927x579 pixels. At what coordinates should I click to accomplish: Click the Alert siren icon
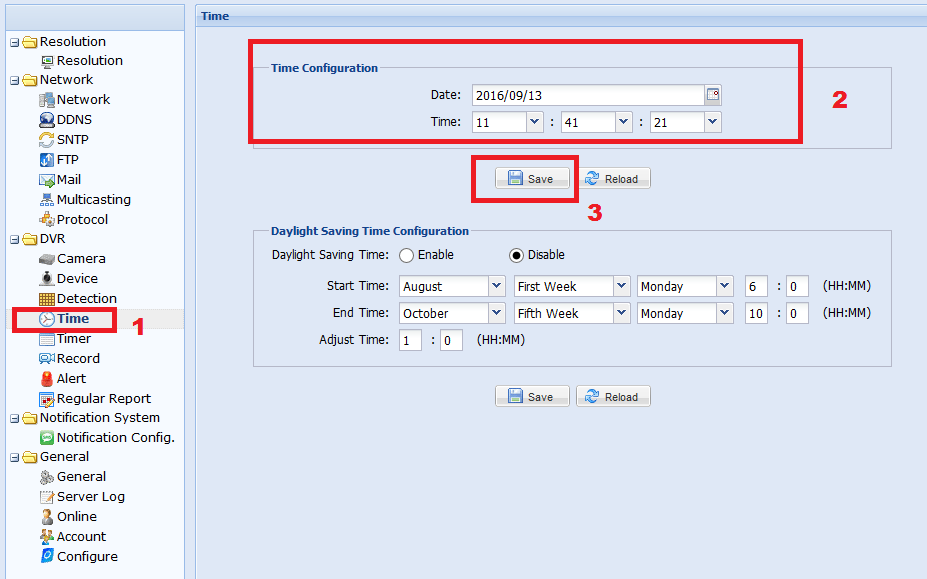47,379
